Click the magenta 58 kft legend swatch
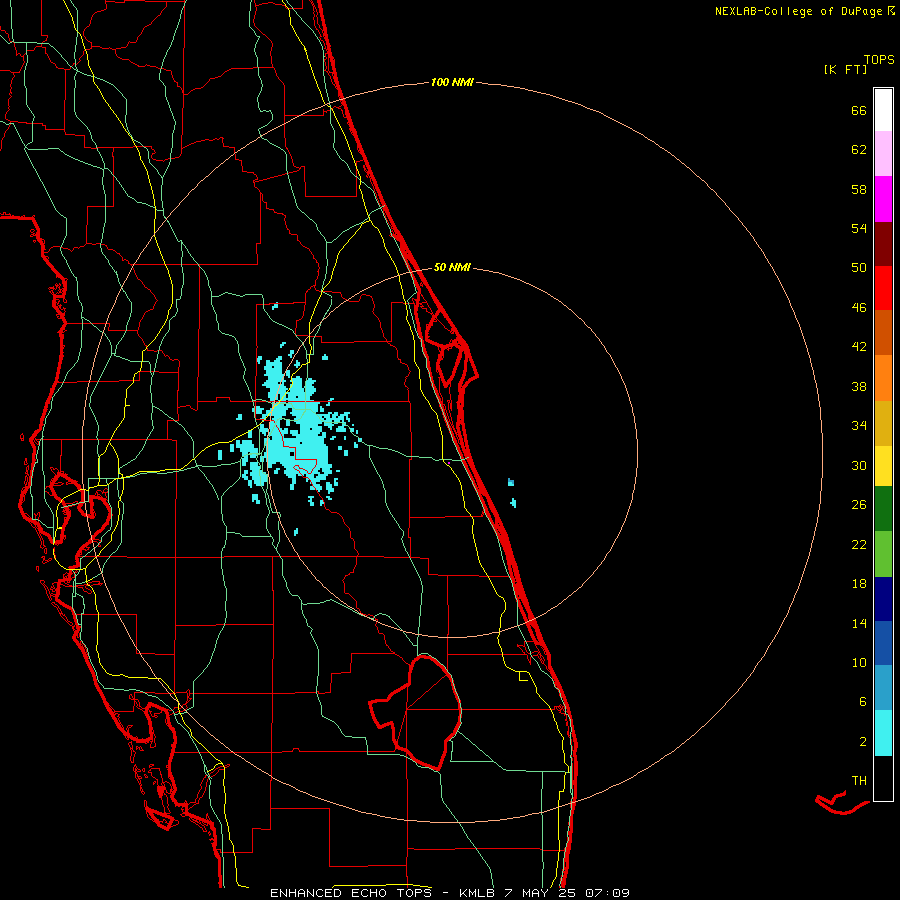The image size is (900, 900). [883, 199]
